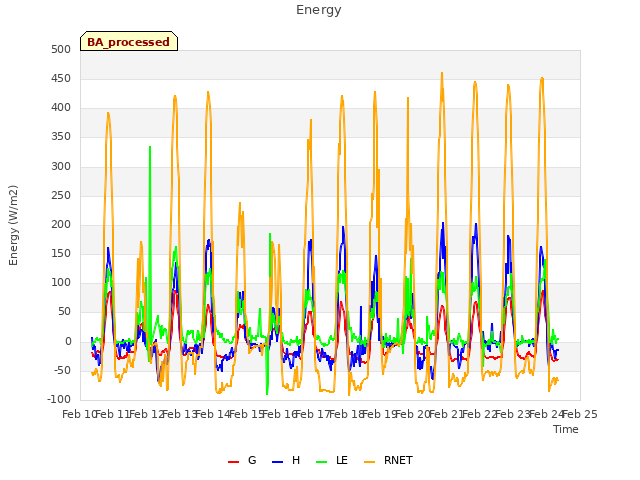The height and width of the screenshot is (480, 640).
Task: Click the 150 y-axis tick value
Action: 61,253
